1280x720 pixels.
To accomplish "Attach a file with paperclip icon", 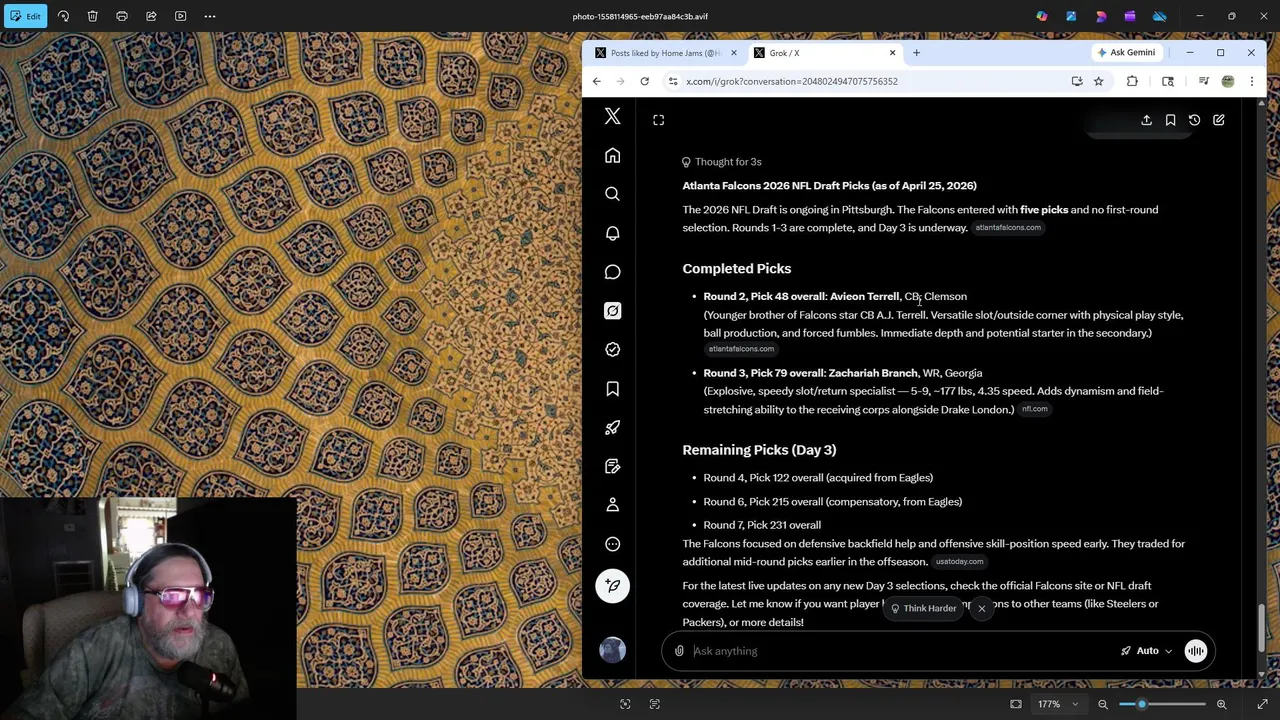I will (x=679, y=651).
